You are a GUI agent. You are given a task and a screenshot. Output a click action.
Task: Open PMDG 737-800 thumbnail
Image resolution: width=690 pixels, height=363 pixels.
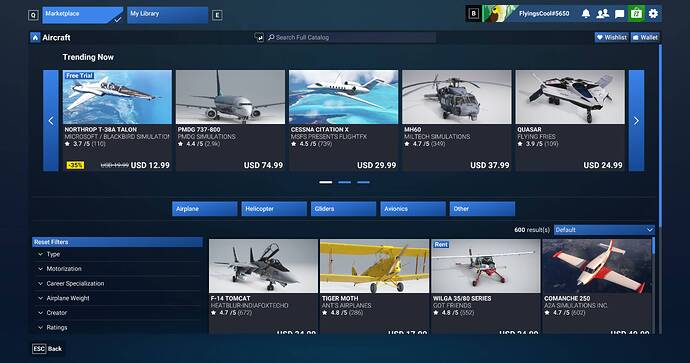(x=230, y=97)
